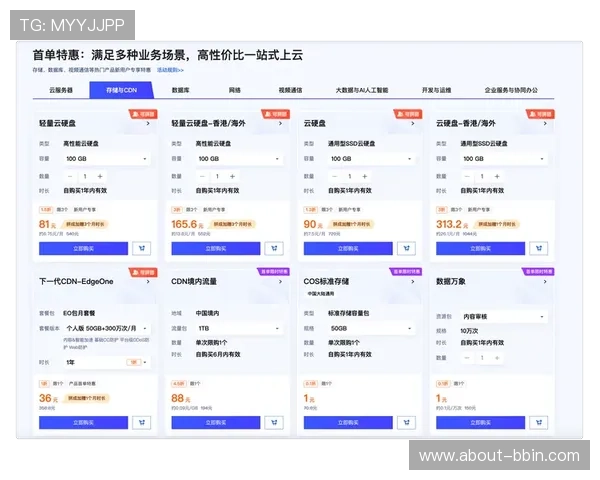Increase quantity for 云硬盘 card
Image resolution: width=600 pixels, height=480 pixels.
[x=365, y=176]
